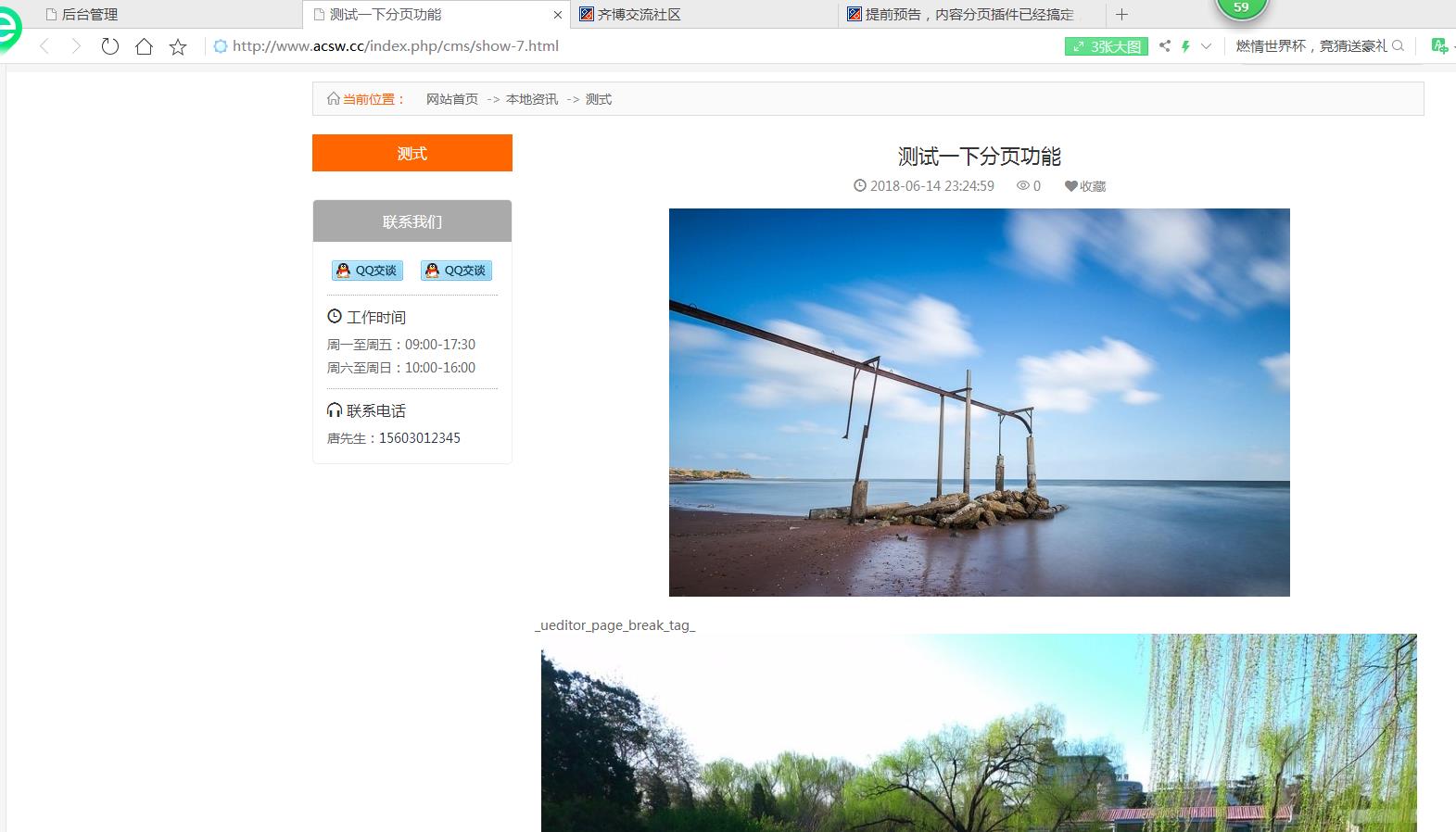Click 周一至周五 working hours text
Screen dimensions: 1456x832
point(401,345)
